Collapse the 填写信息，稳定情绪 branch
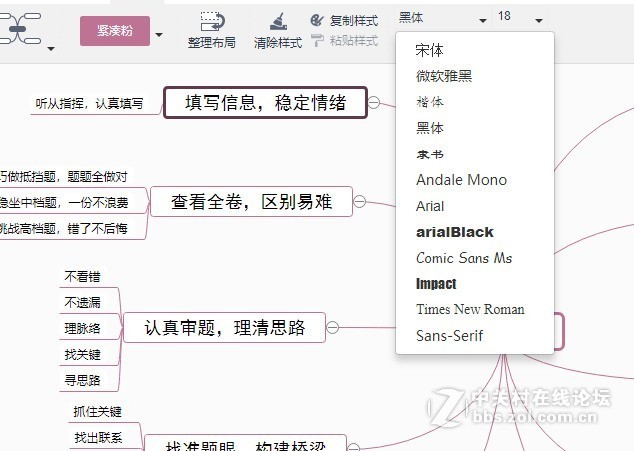 click(374, 102)
